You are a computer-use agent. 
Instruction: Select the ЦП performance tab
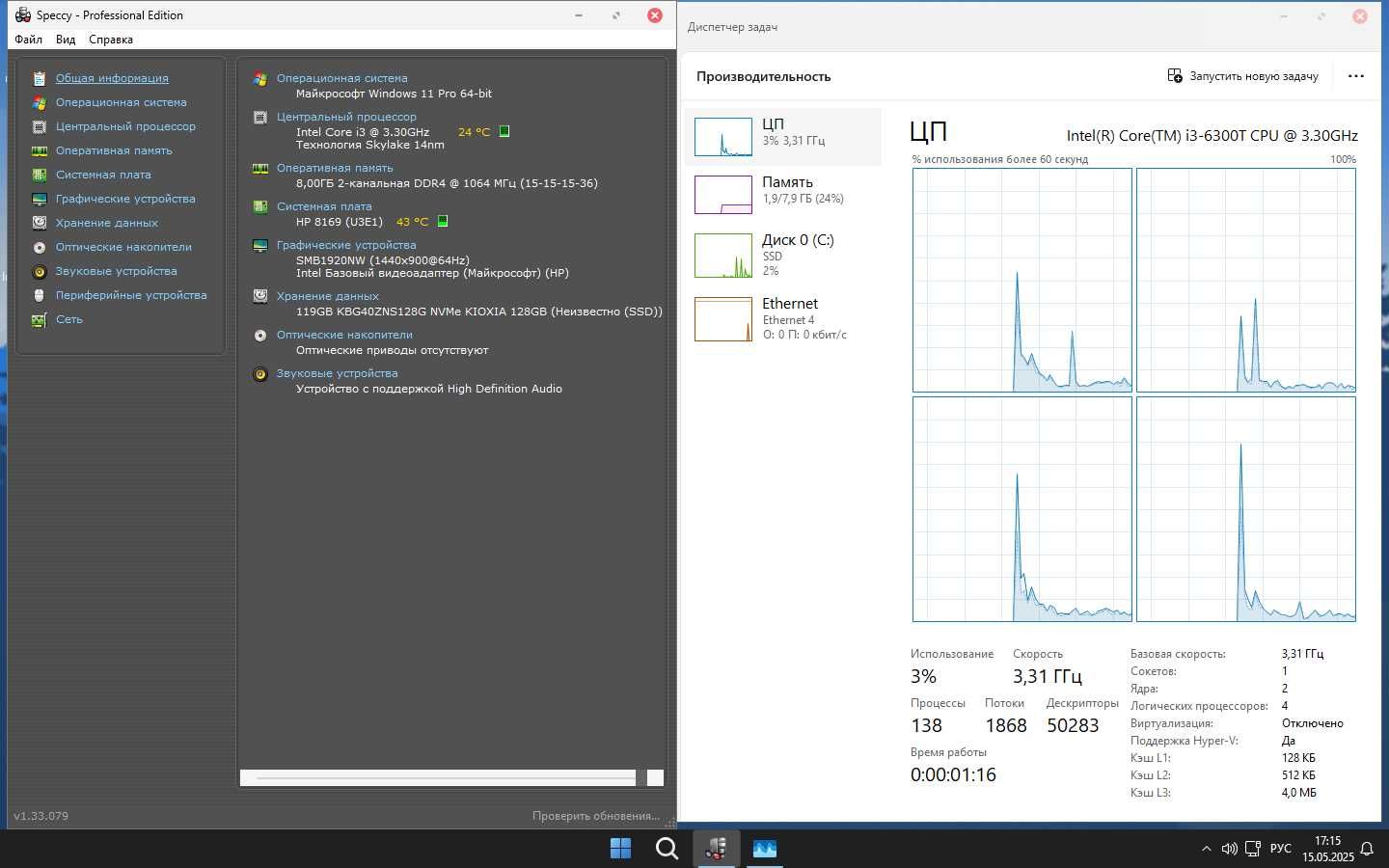783,137
